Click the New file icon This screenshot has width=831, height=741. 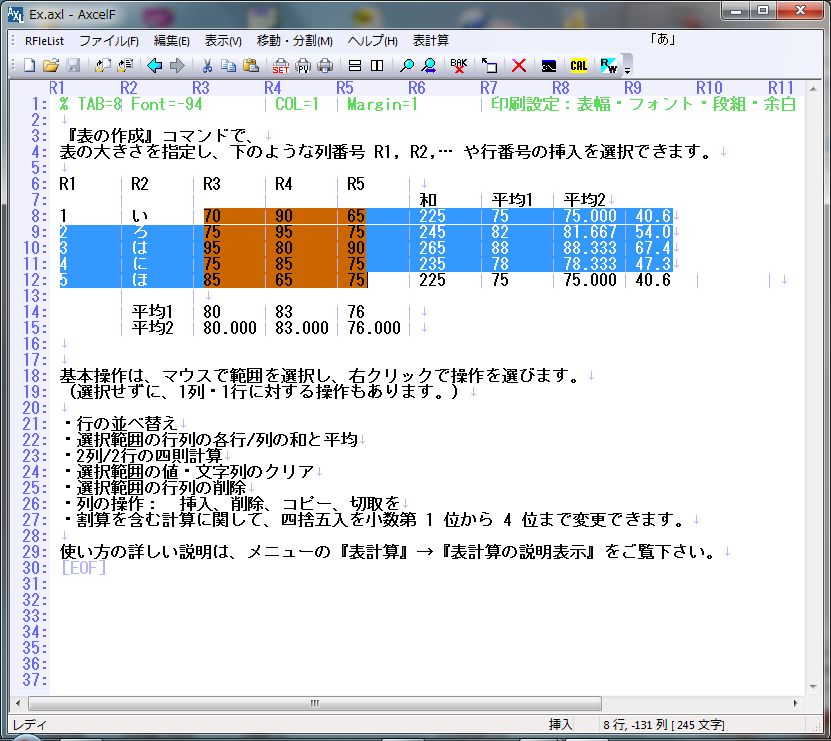coord(30,66)
